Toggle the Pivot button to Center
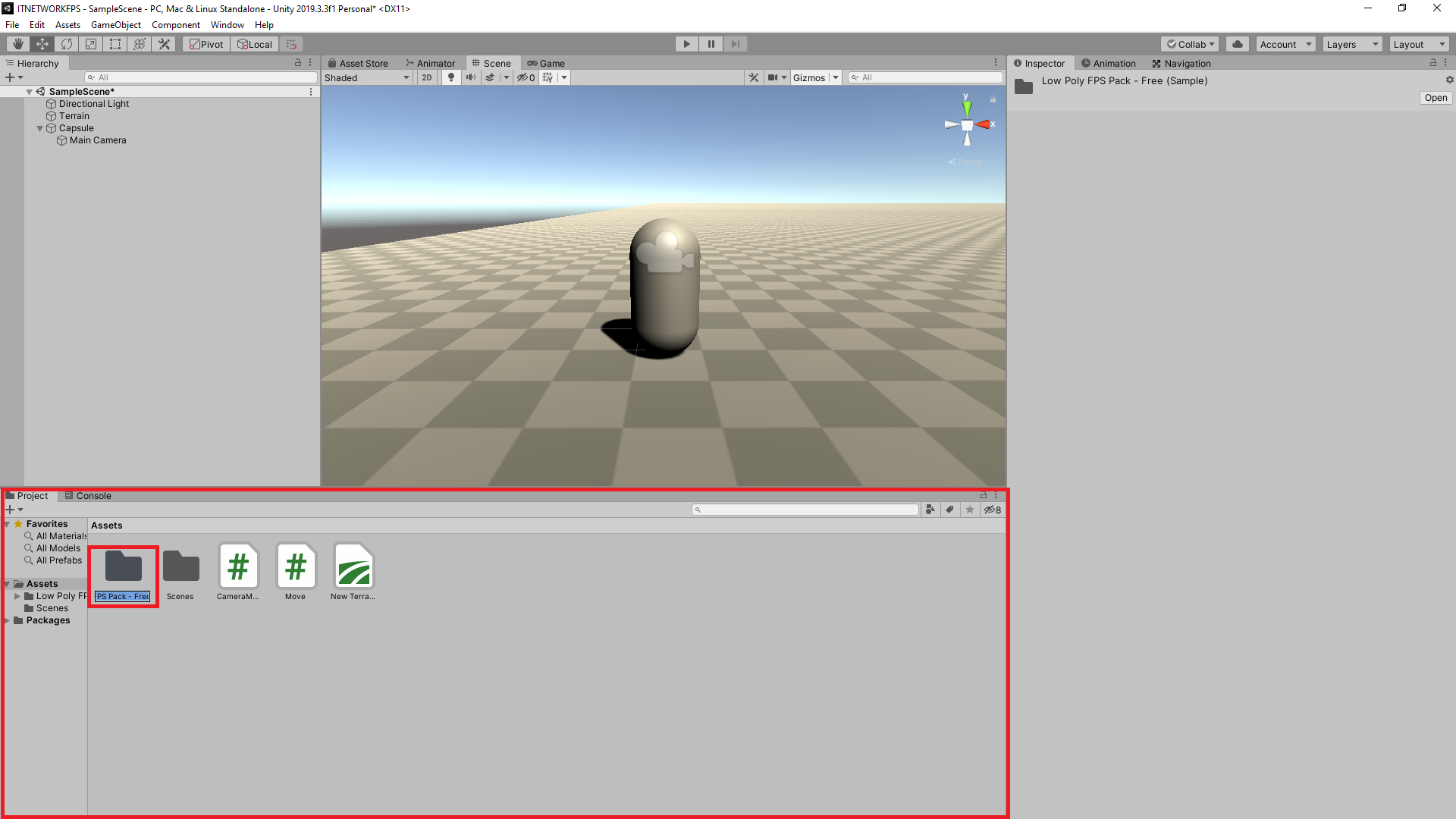The height and width of the screenshot is (819, 1456). [x=206, y=43]
